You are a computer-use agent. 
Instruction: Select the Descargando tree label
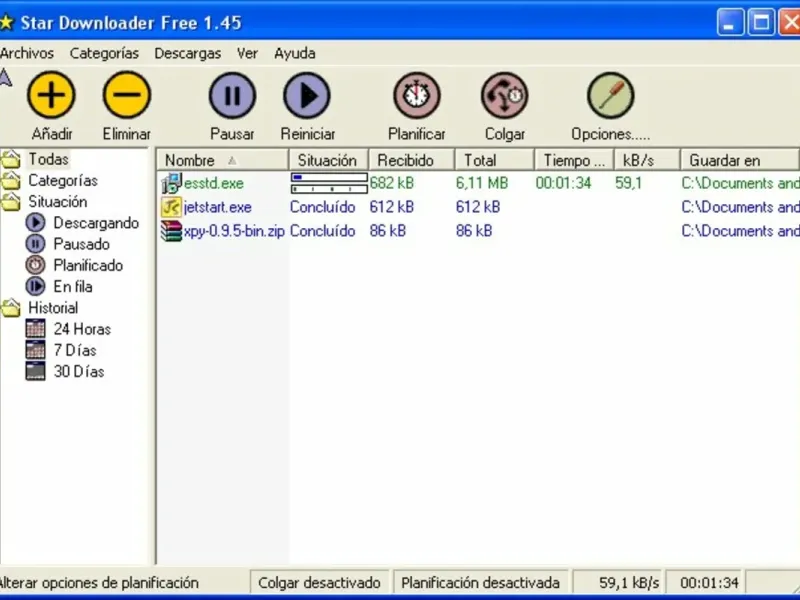tap(96, 223)
